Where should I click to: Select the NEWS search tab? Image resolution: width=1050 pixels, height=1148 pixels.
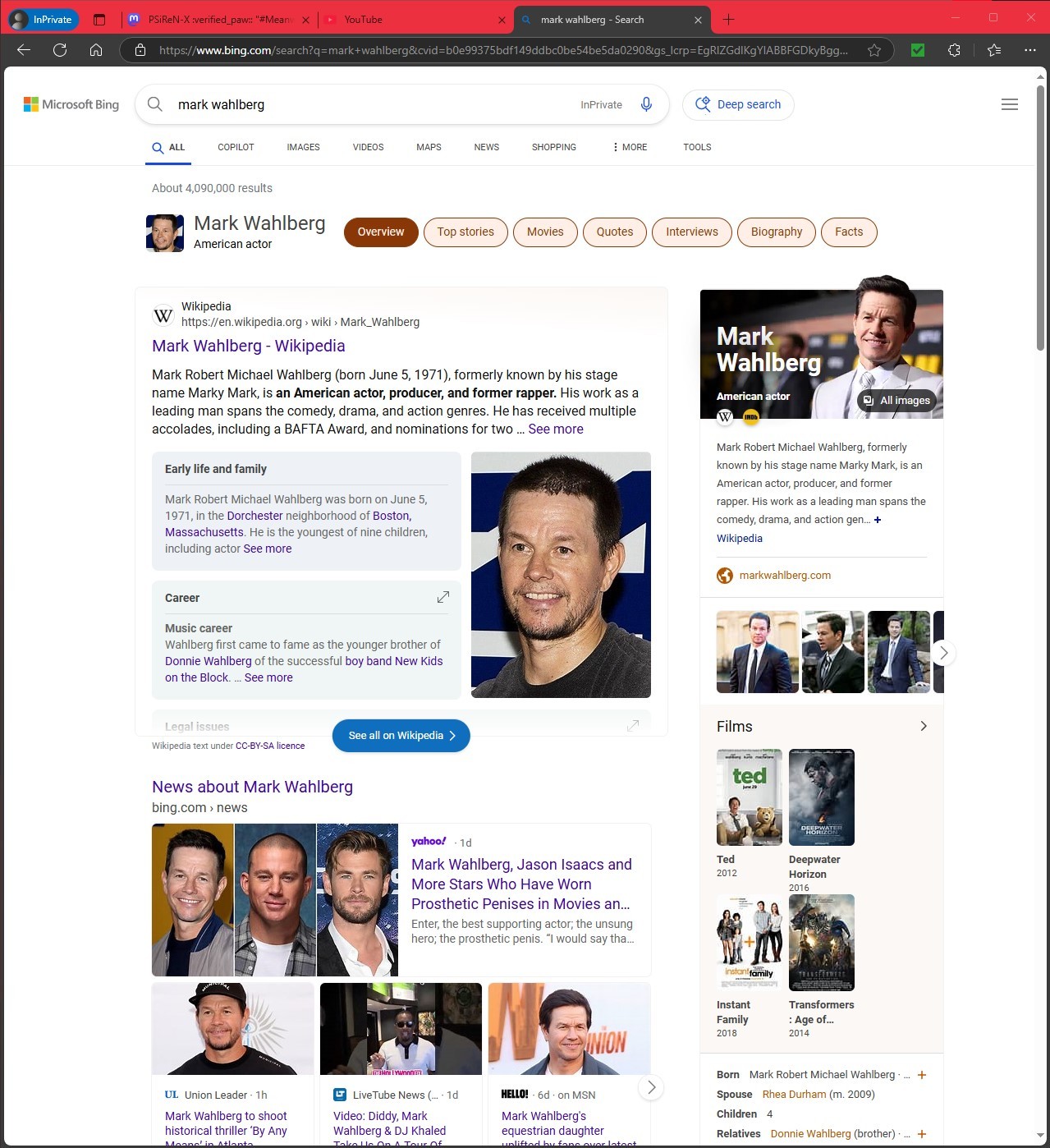(486, 147)
